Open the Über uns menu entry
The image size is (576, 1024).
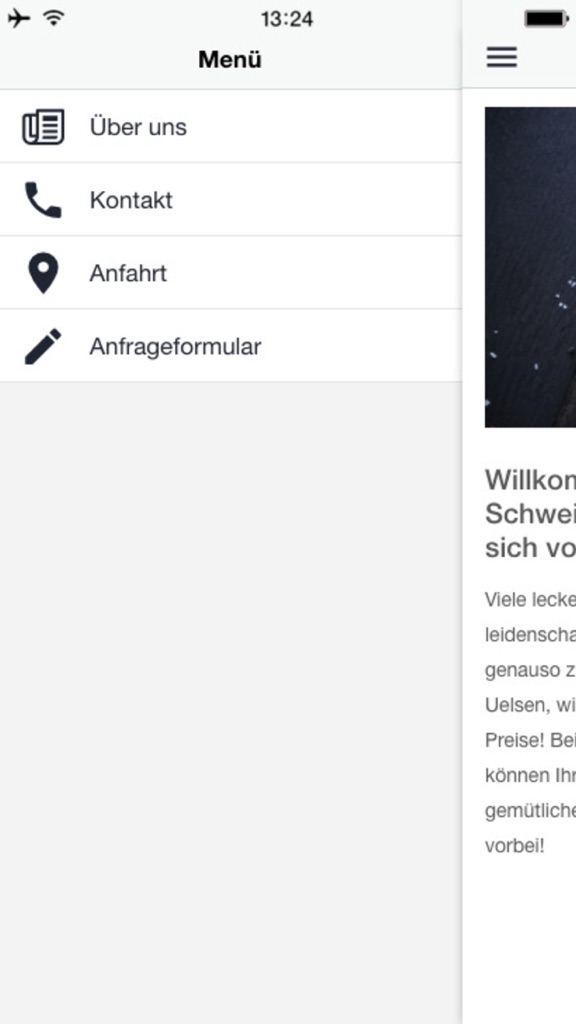pos(231,127)
